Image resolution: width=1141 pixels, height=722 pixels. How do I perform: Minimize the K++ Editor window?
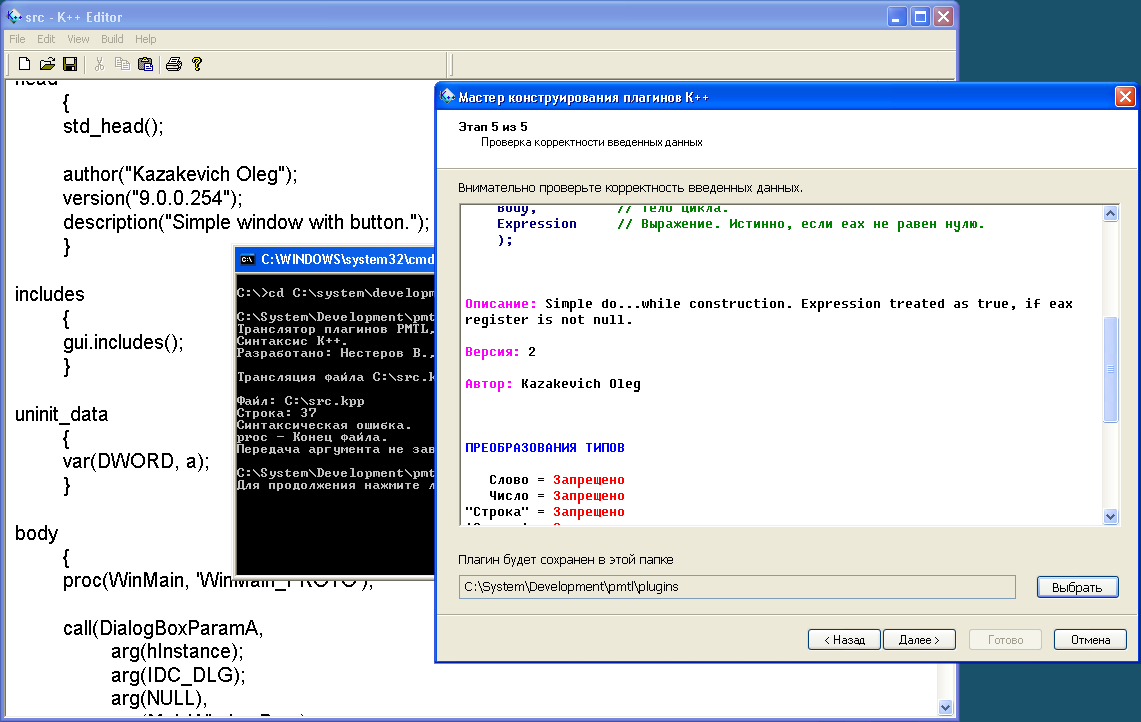[897, 16]
